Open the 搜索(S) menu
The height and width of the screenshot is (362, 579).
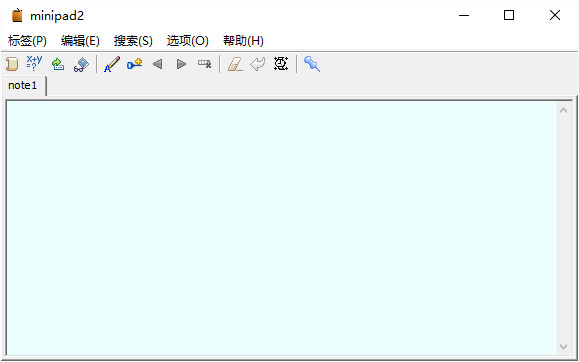coord(133,41)
